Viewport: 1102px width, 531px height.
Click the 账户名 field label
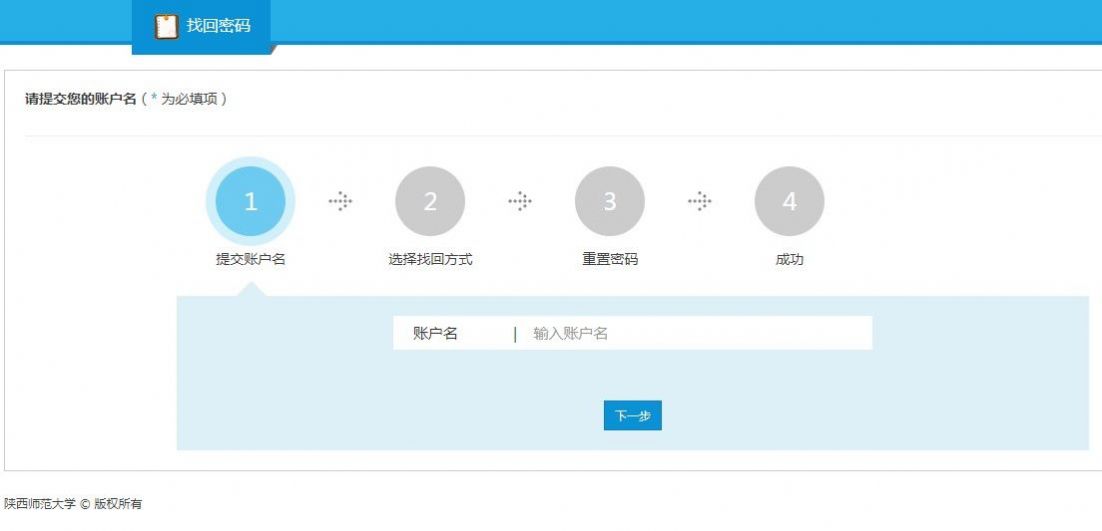[435, 334]
